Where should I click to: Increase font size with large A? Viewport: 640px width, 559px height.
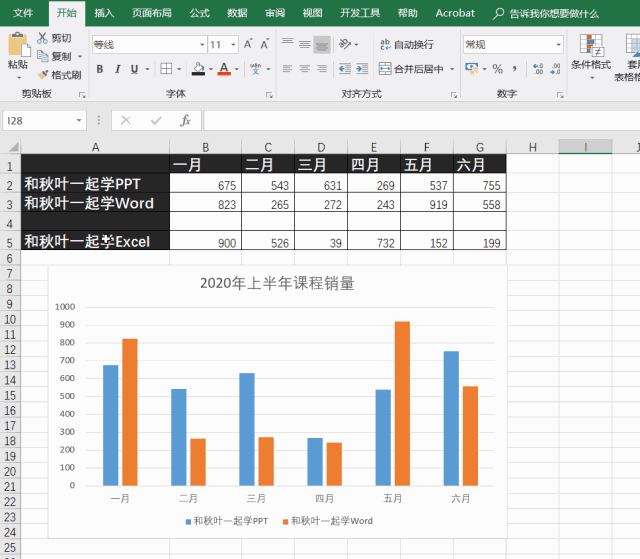[x=248, y=44]
